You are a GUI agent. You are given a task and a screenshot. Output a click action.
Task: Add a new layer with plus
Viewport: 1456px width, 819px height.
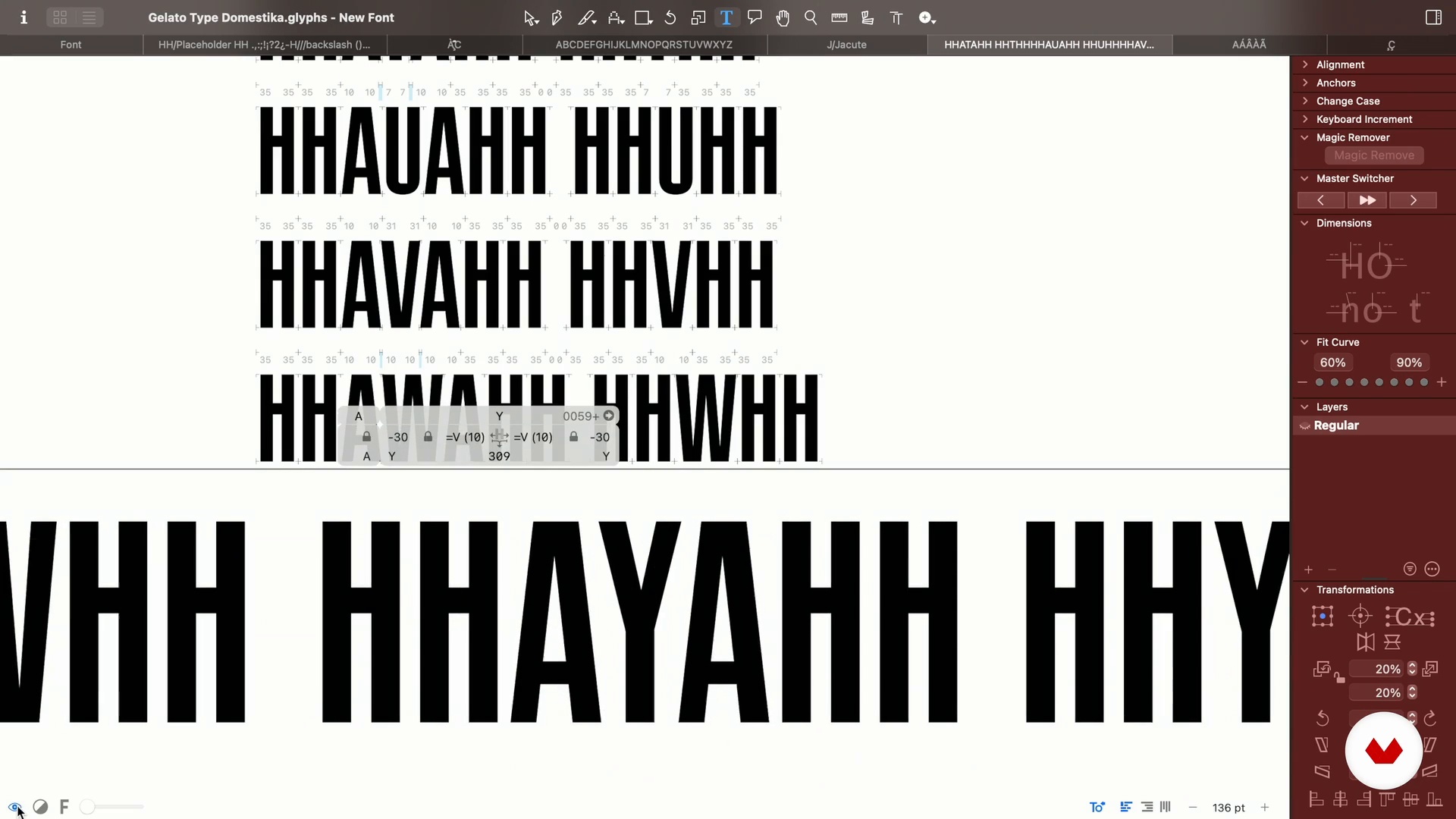1308,570
